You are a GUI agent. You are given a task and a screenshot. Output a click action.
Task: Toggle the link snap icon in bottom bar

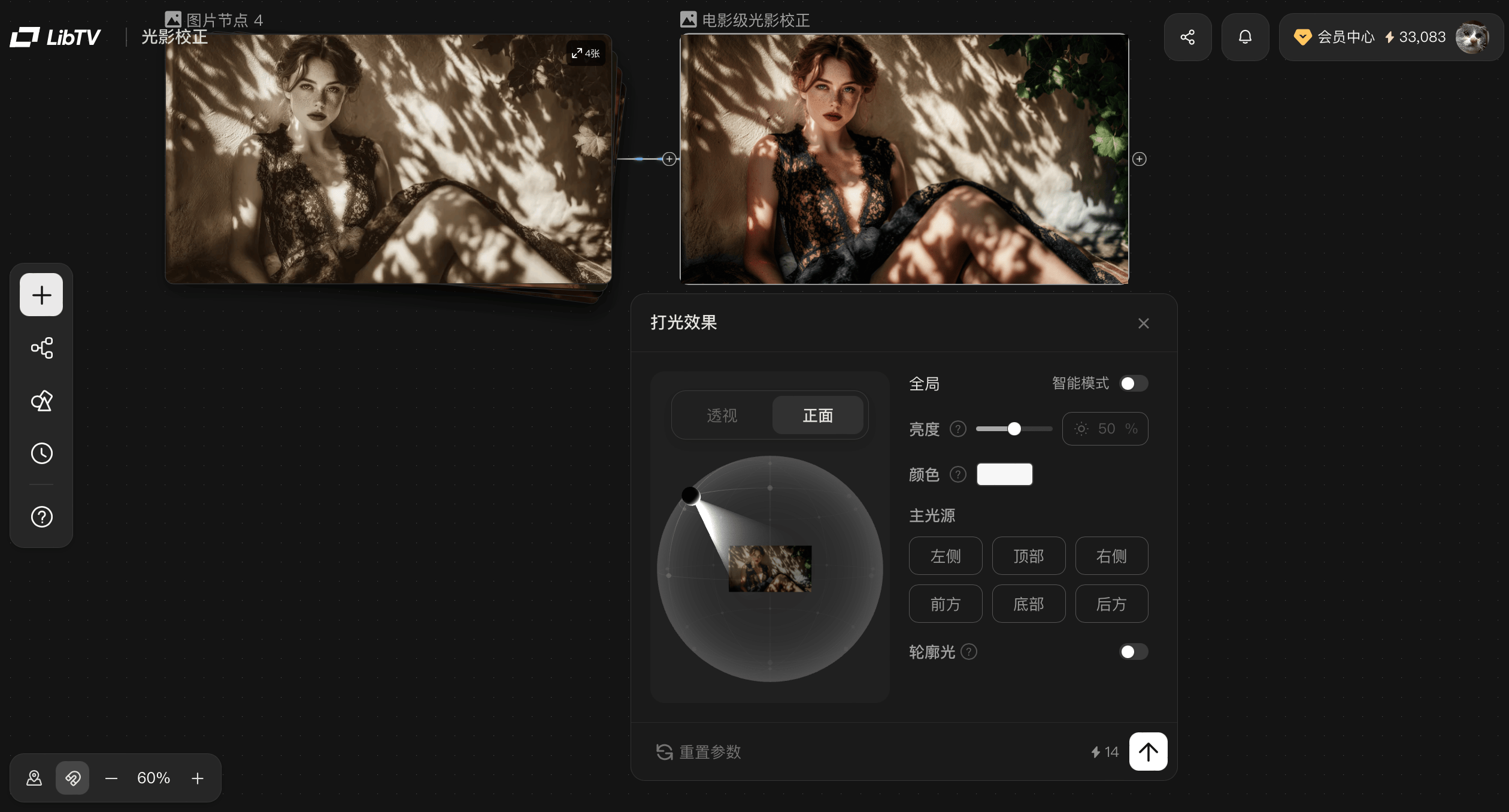72,778
